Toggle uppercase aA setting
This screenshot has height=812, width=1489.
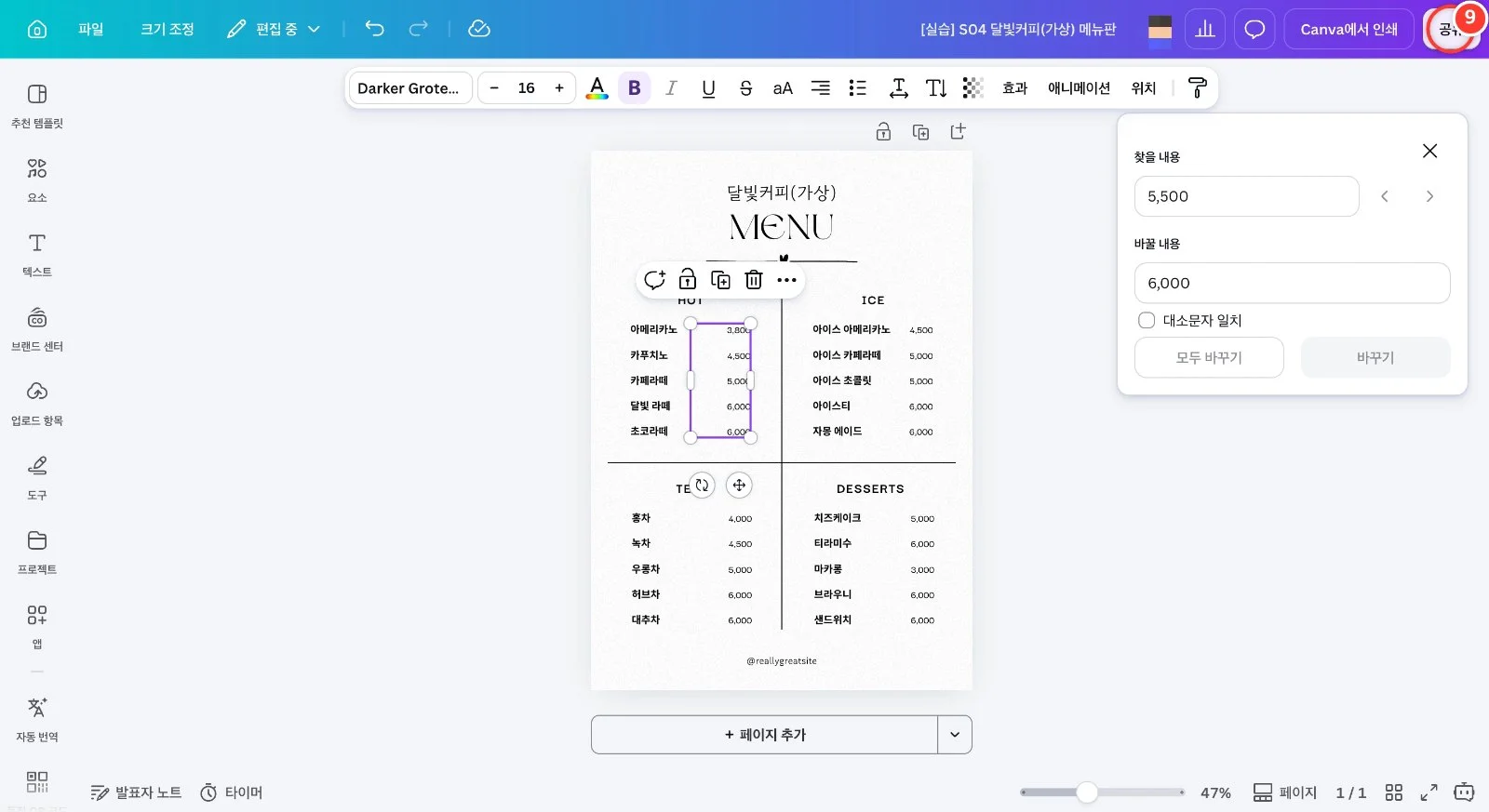(x=783, y=88)
